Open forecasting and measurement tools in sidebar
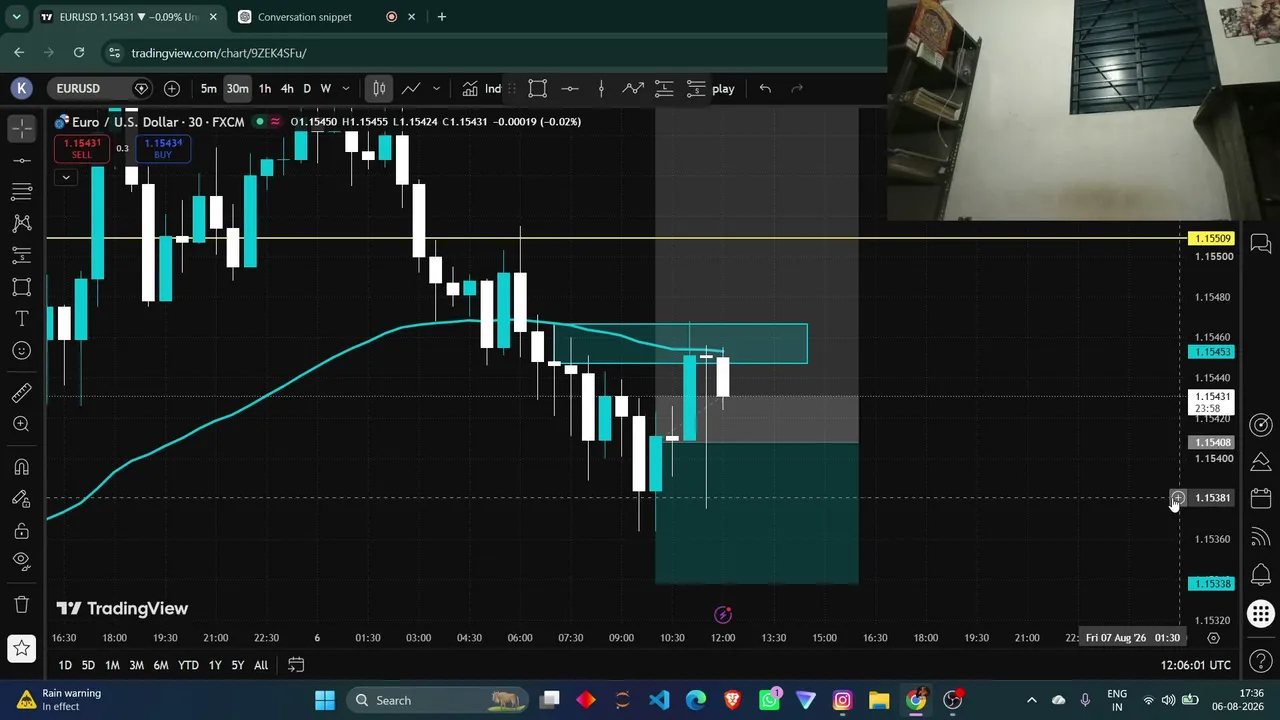The width and height of the screenshot is (1280, 720). 22,255
